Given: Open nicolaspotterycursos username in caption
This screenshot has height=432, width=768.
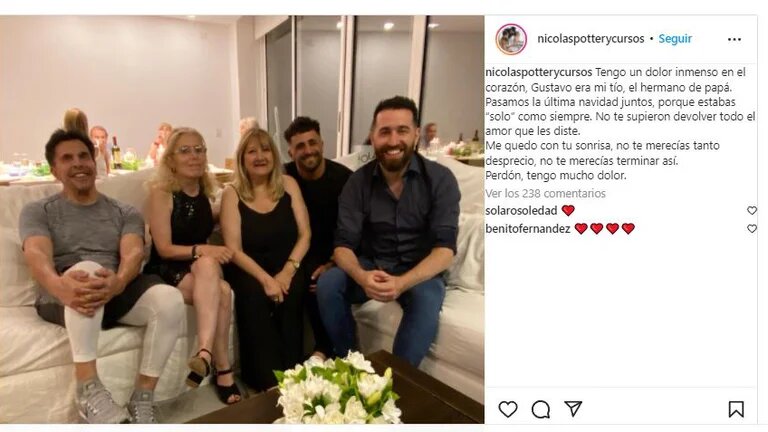Looking at the screenshot, I should tap(539, 72).
